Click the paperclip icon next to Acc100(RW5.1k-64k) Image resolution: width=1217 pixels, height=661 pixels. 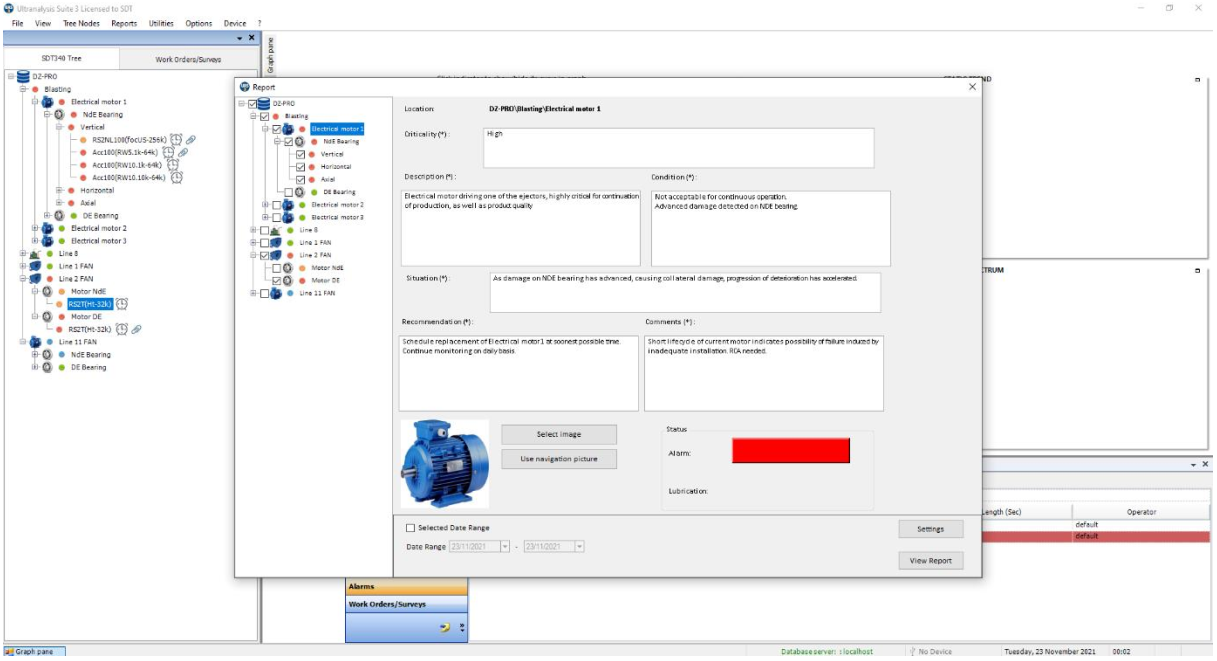click(183, 153)
